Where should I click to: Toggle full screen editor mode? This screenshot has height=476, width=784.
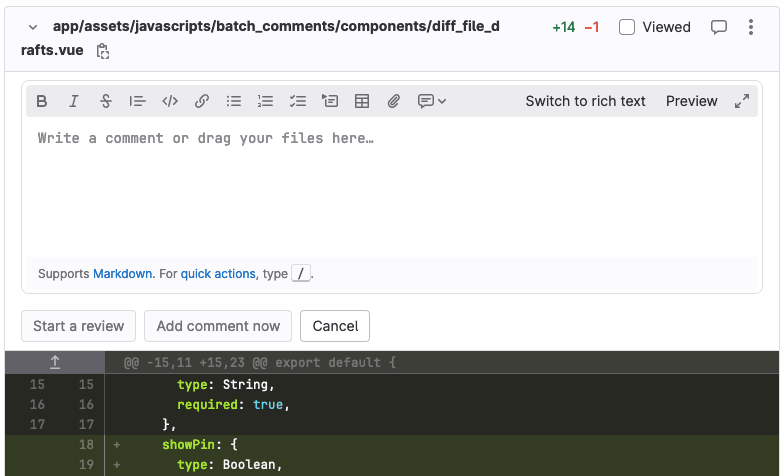(742, 101)
